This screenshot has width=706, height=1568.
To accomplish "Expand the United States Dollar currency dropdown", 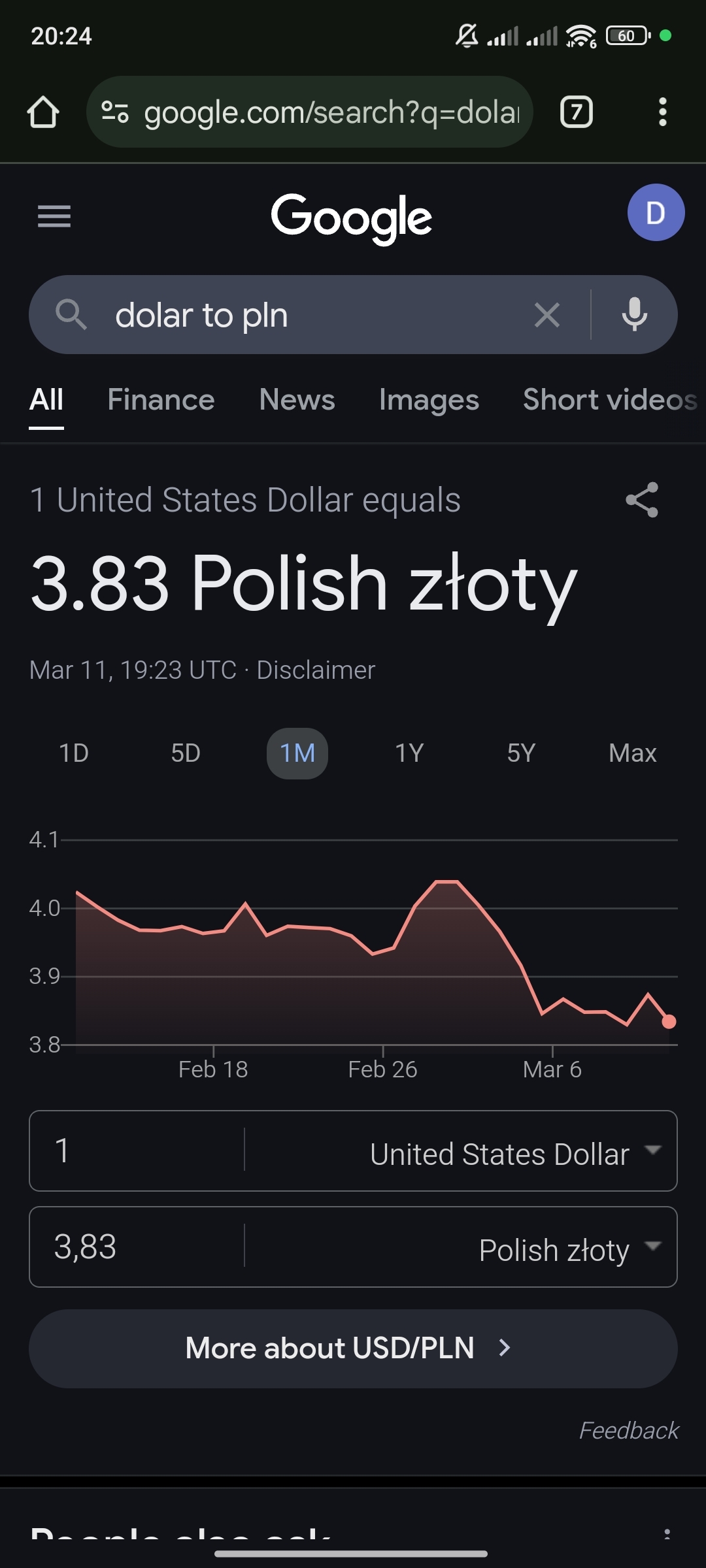I will coord(516,1153).
